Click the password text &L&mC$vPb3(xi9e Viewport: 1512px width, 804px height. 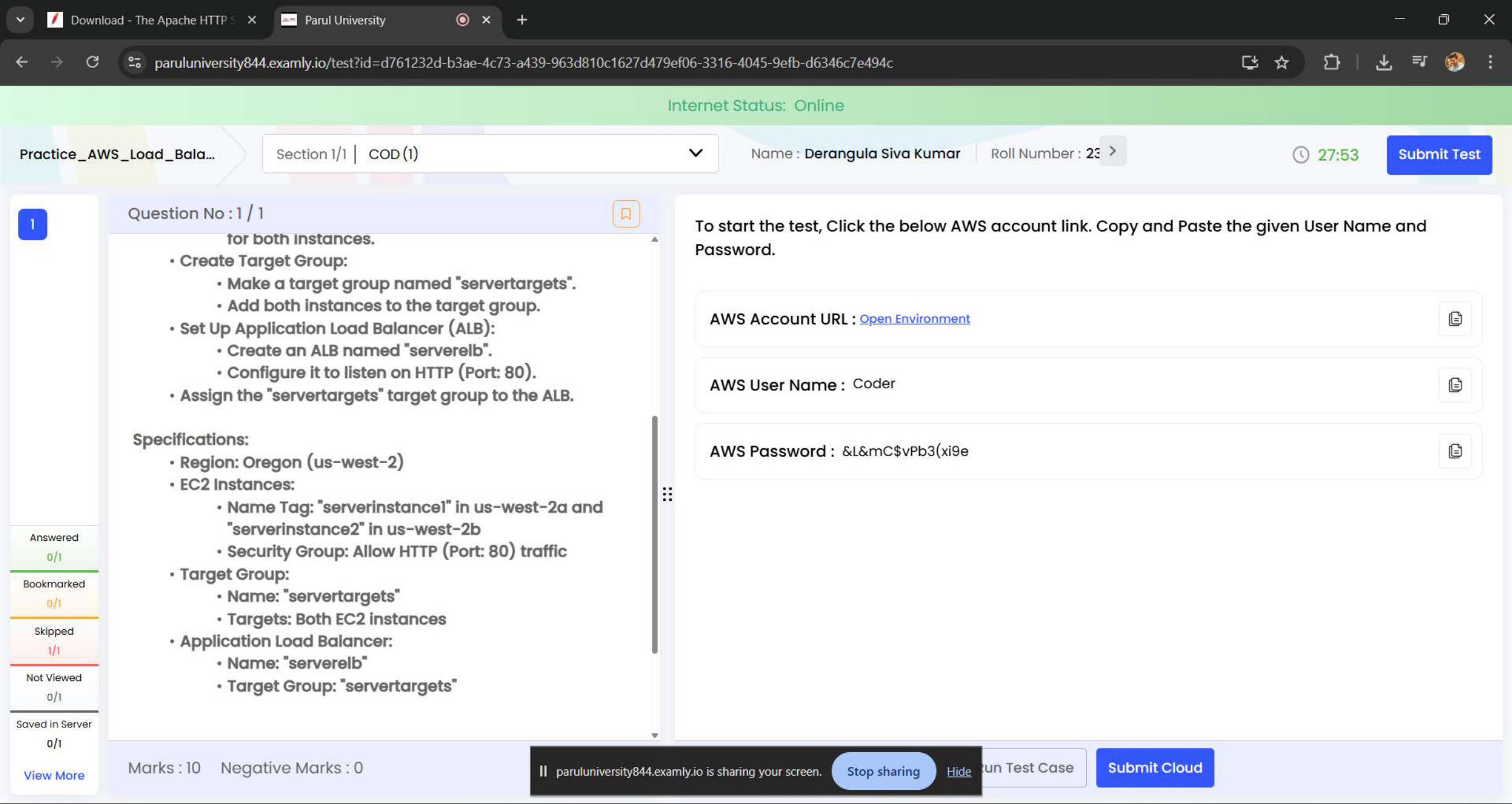[x=905, y=451]
